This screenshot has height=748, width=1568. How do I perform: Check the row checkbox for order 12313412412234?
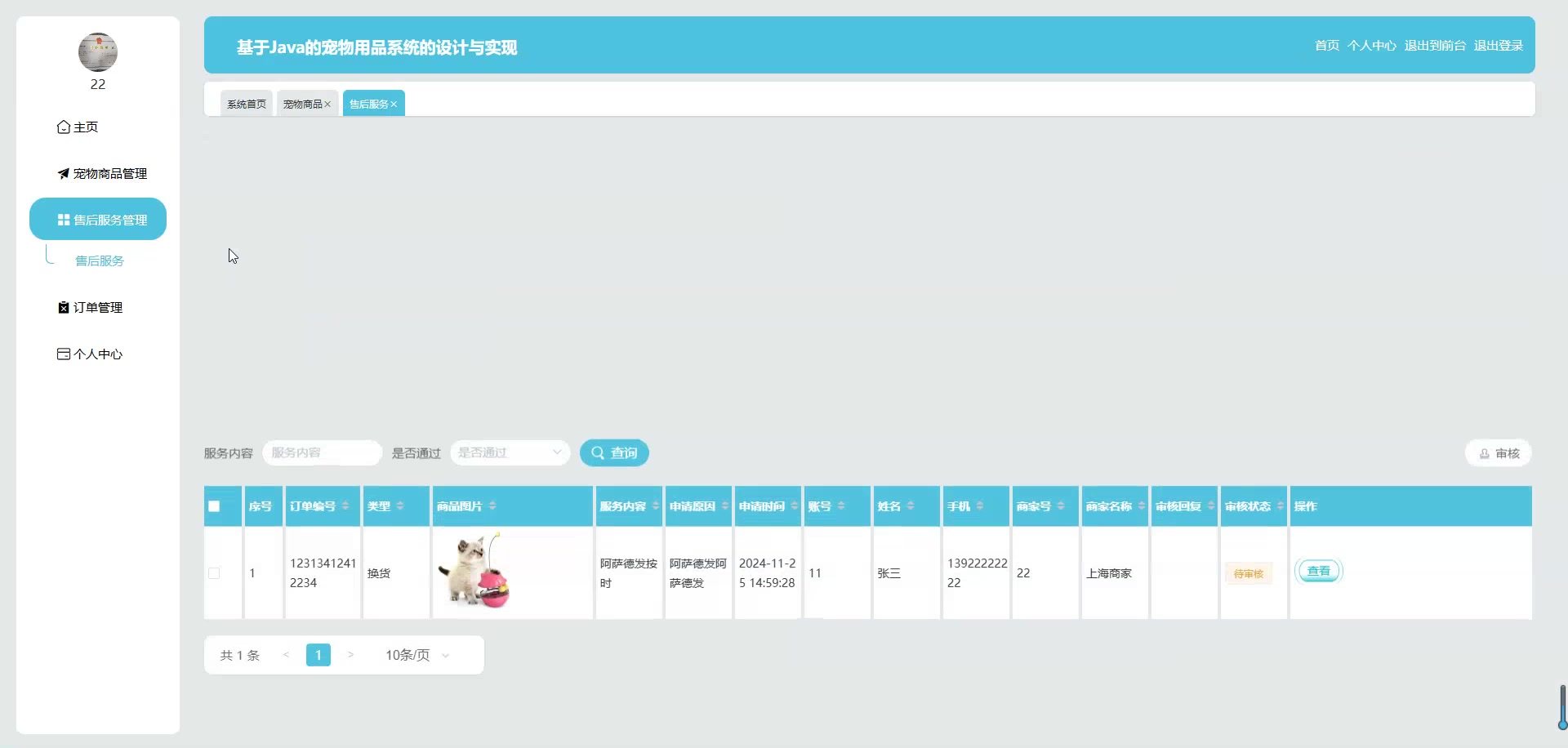[214, 573]
